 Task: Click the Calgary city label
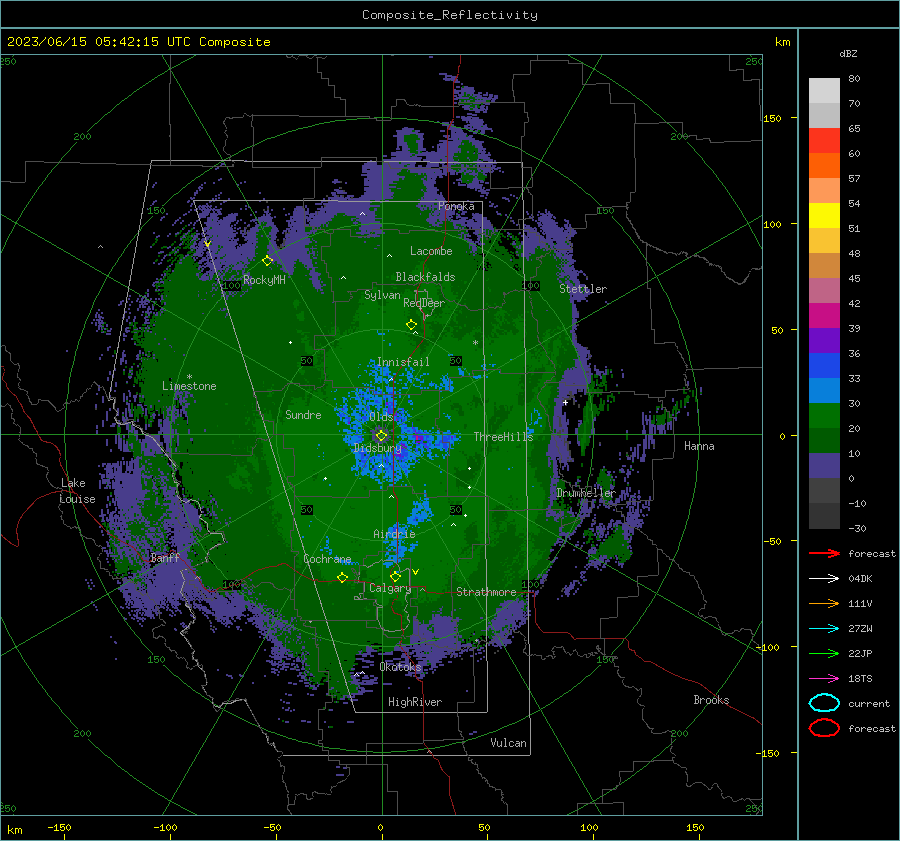pyautogui.click(x=390, y=588)
